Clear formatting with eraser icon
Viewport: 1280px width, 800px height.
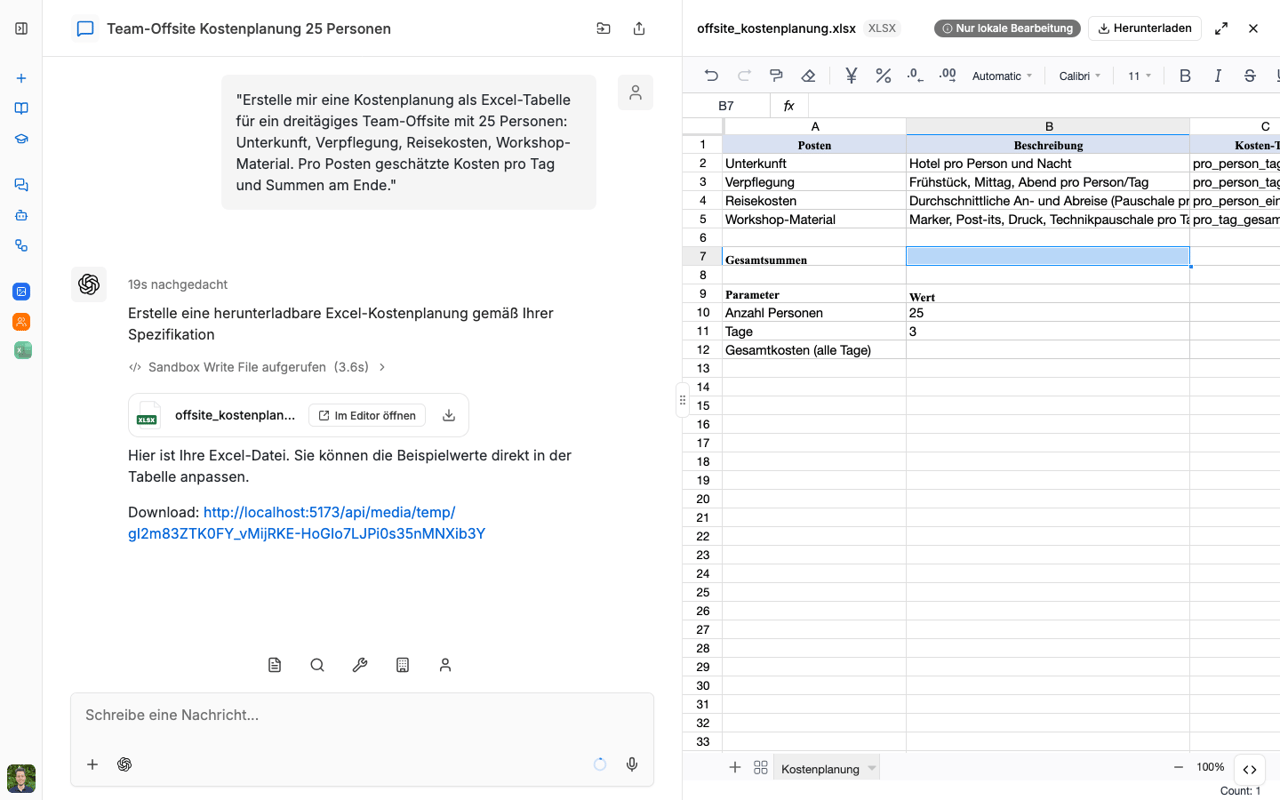808,76
